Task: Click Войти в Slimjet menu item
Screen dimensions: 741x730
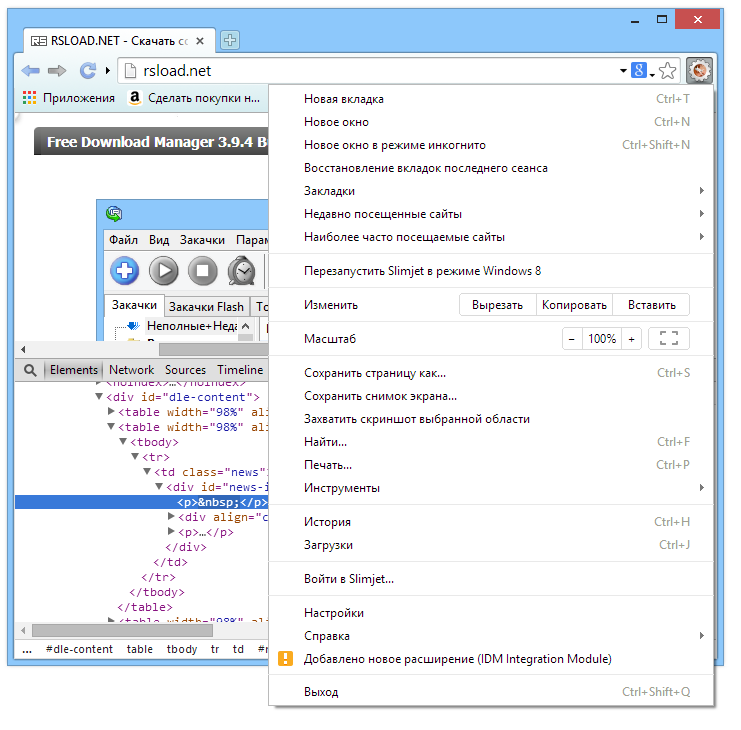Action: click(x=491, y=579)
